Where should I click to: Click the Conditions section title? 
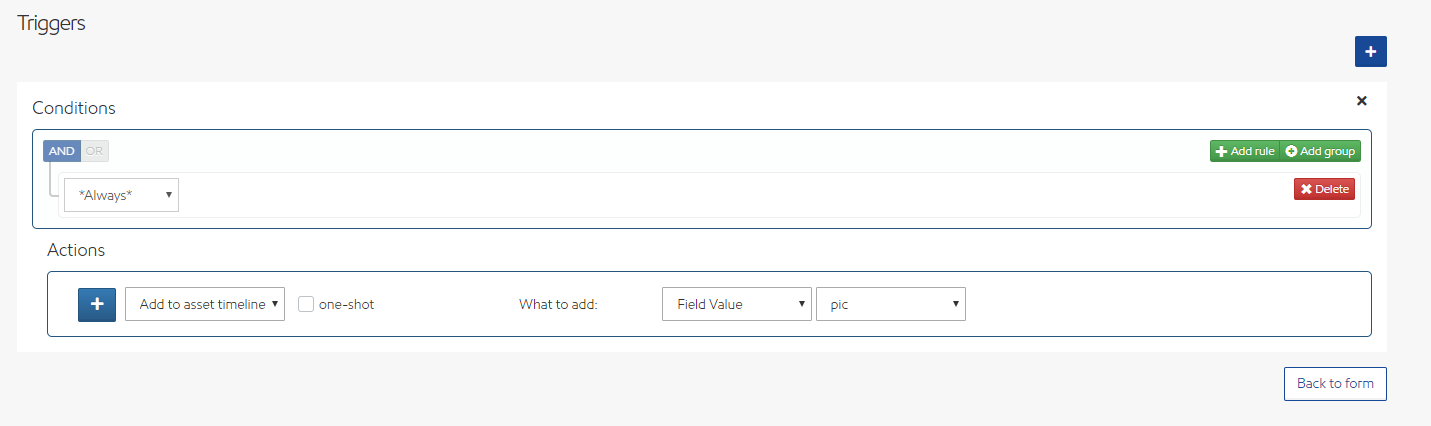pos(74,108)
